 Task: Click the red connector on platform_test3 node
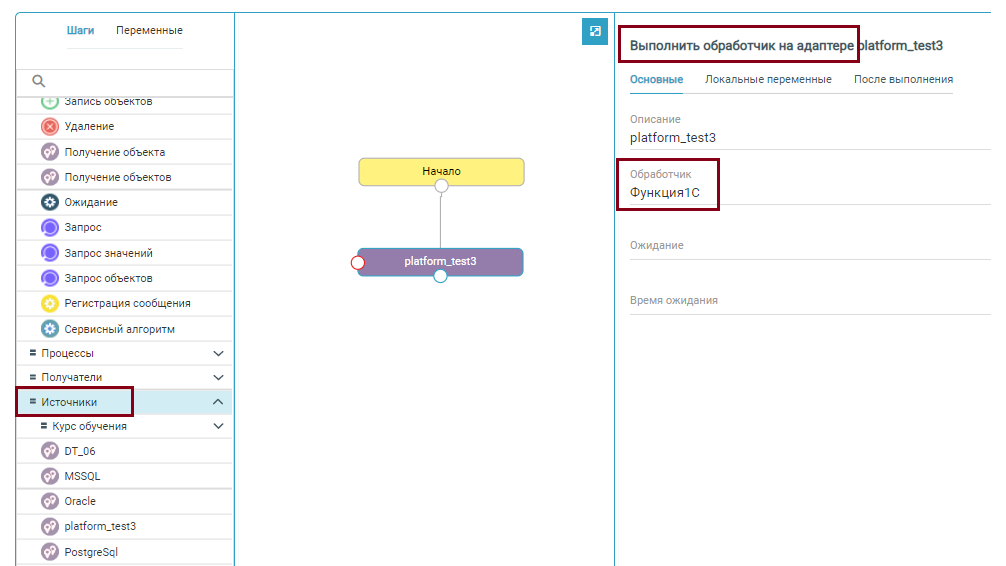tap(358, 263)
